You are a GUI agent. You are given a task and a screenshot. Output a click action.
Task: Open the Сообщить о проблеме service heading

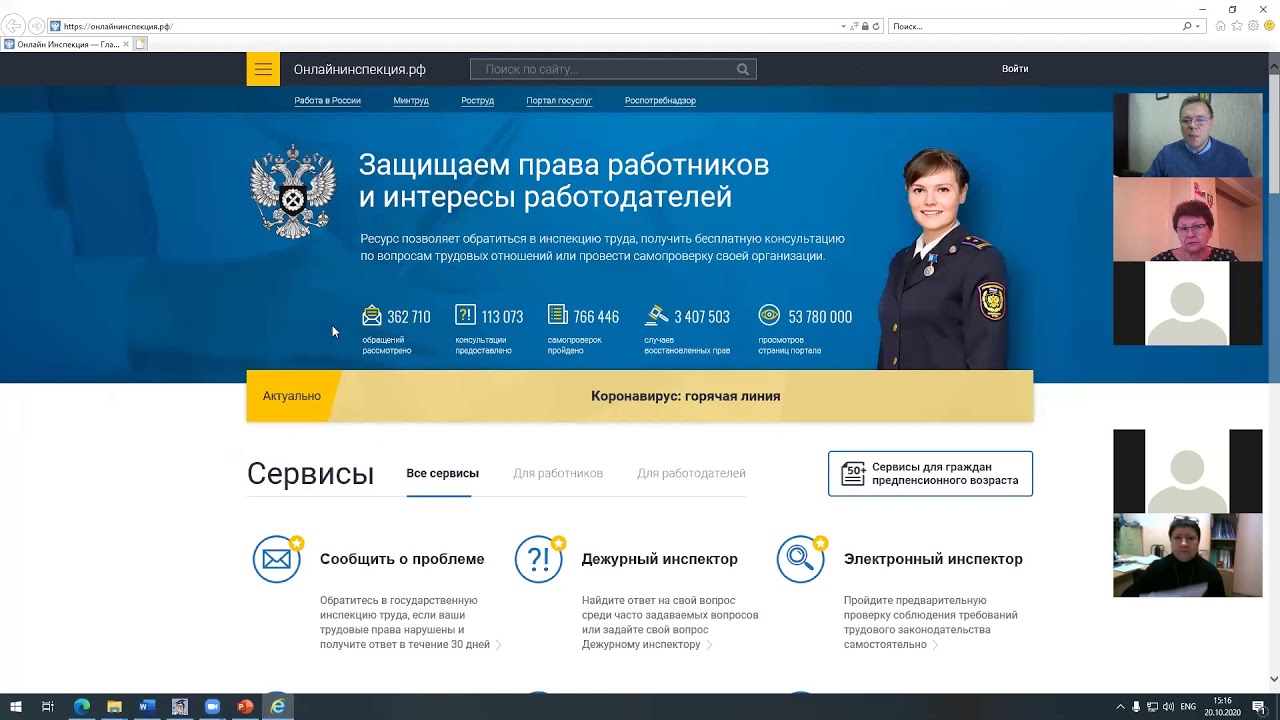402,559
